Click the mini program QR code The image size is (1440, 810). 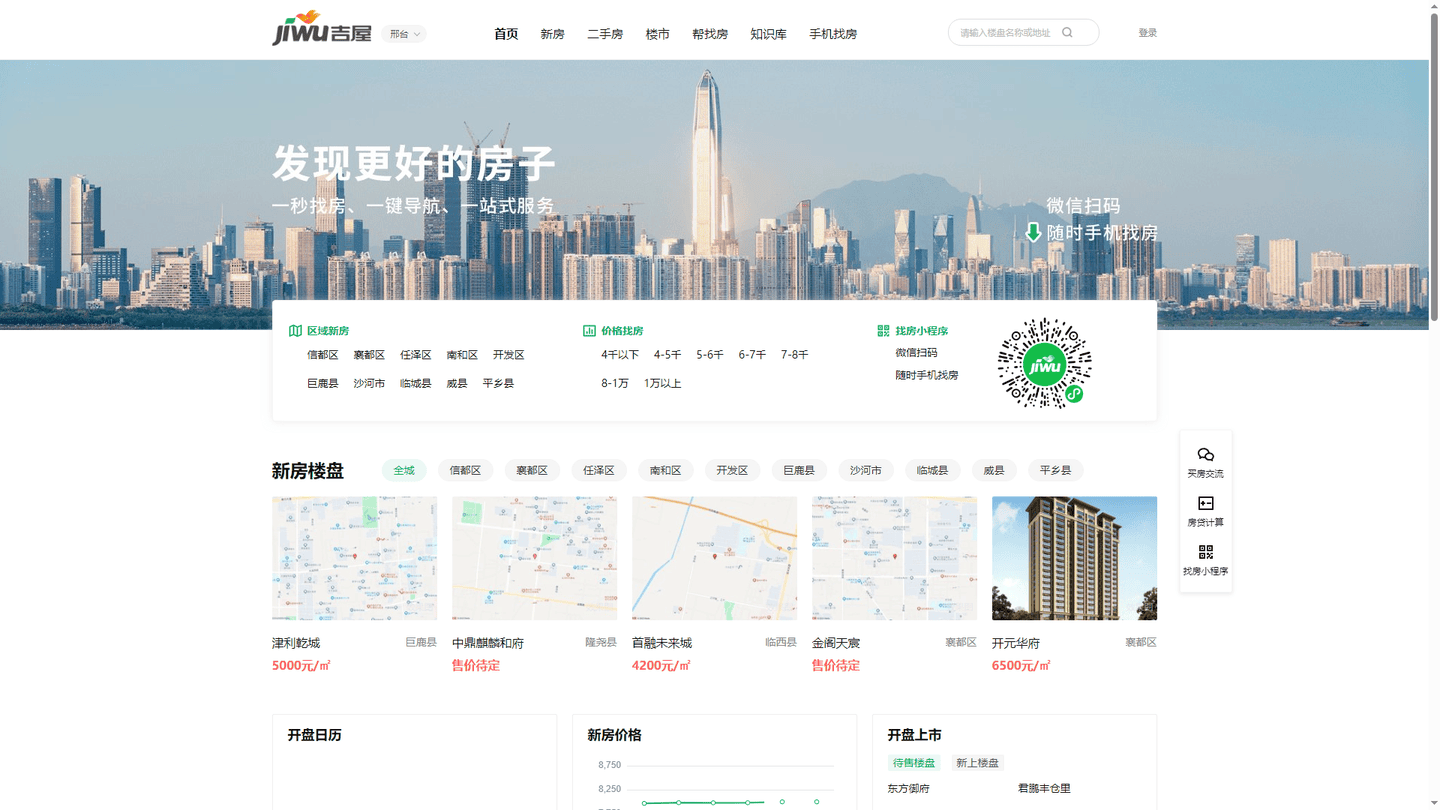pyautogui.click(x=1045, y=363)
